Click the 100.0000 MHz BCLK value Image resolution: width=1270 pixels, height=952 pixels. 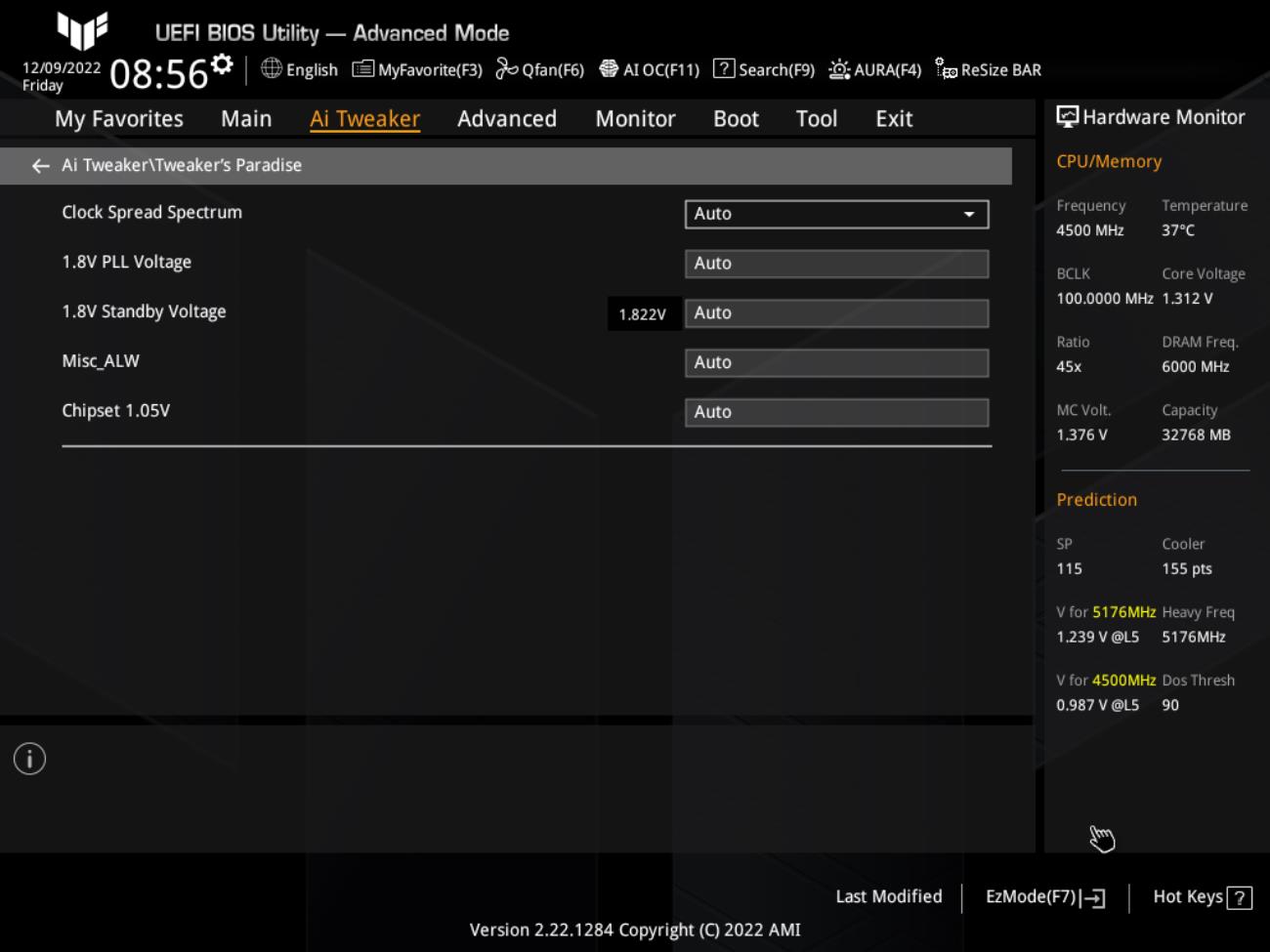click(x=1105, y=299)
